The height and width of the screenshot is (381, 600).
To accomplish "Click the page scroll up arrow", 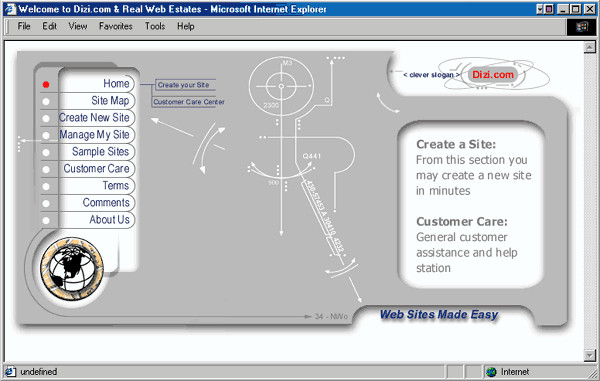I will (x=589, y=47).
